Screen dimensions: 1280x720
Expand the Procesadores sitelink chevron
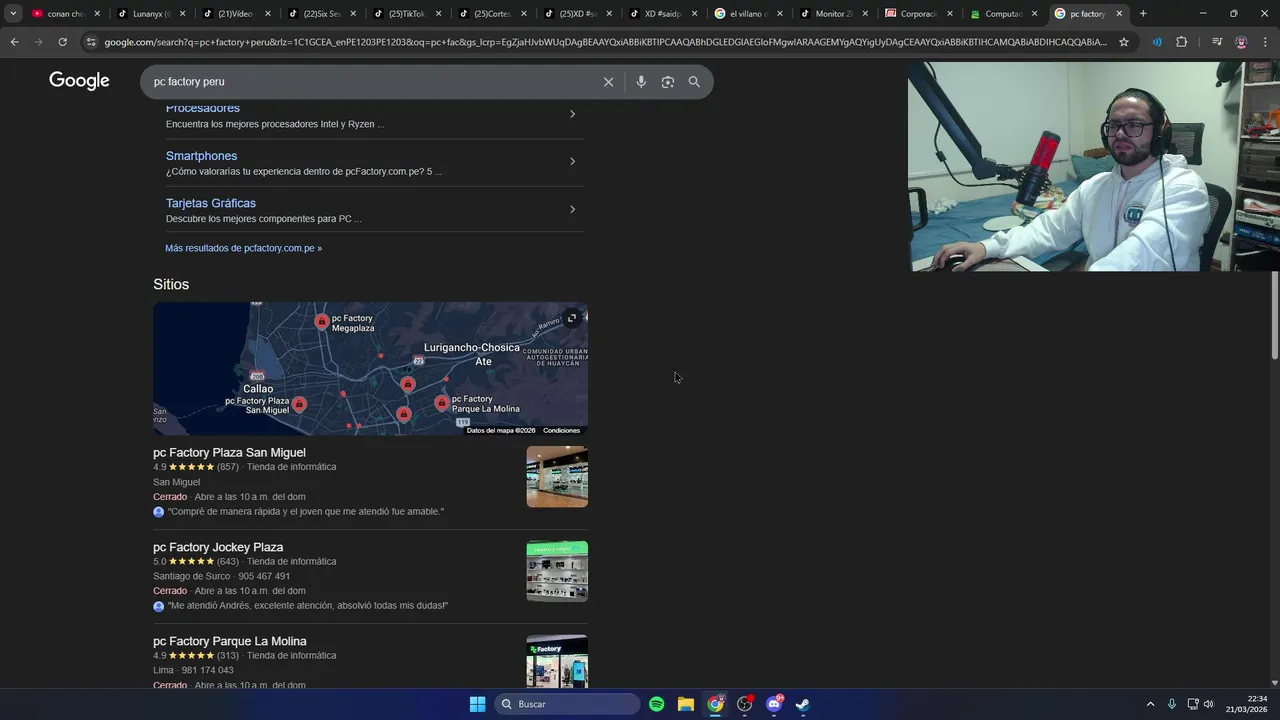[x=572, y=114]
